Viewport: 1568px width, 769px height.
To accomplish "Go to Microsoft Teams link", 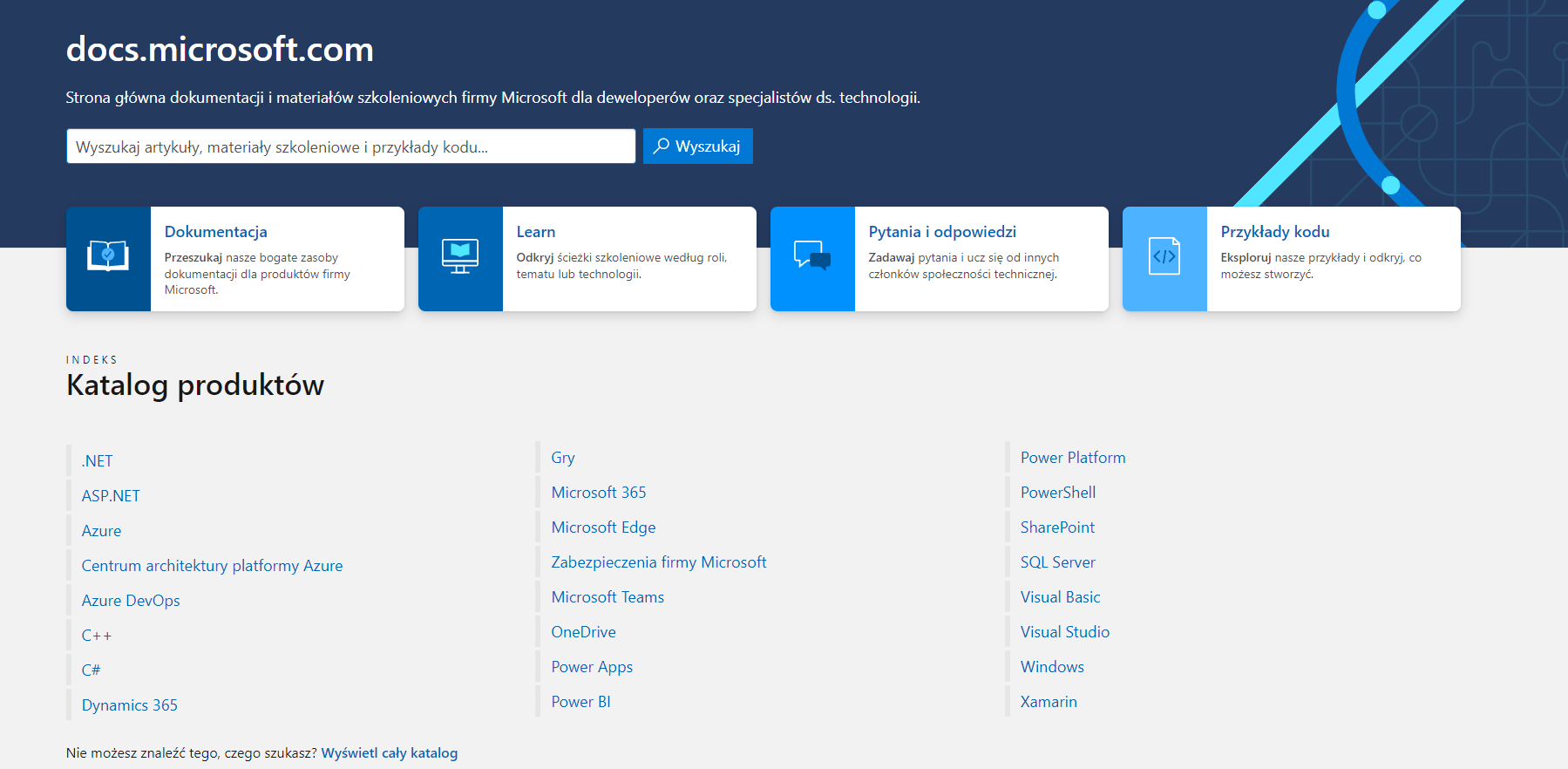I will click(608, 597).
